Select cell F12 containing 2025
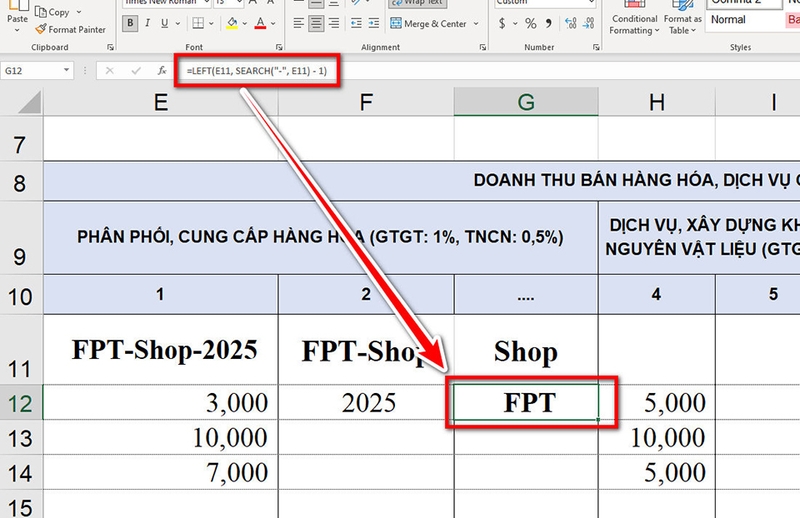Image resolution: width=800 pixels, height=518 pixels. click(366, 403)
